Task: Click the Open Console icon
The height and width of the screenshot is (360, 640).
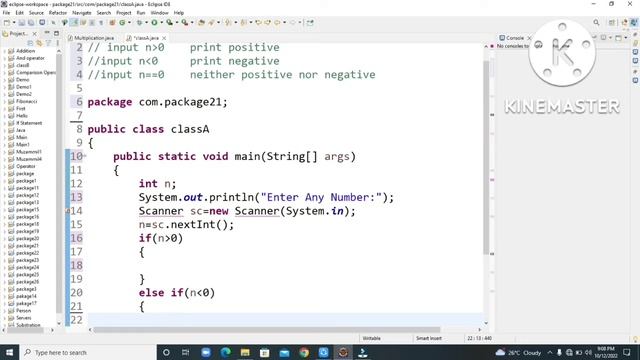Action: point(618,38)
